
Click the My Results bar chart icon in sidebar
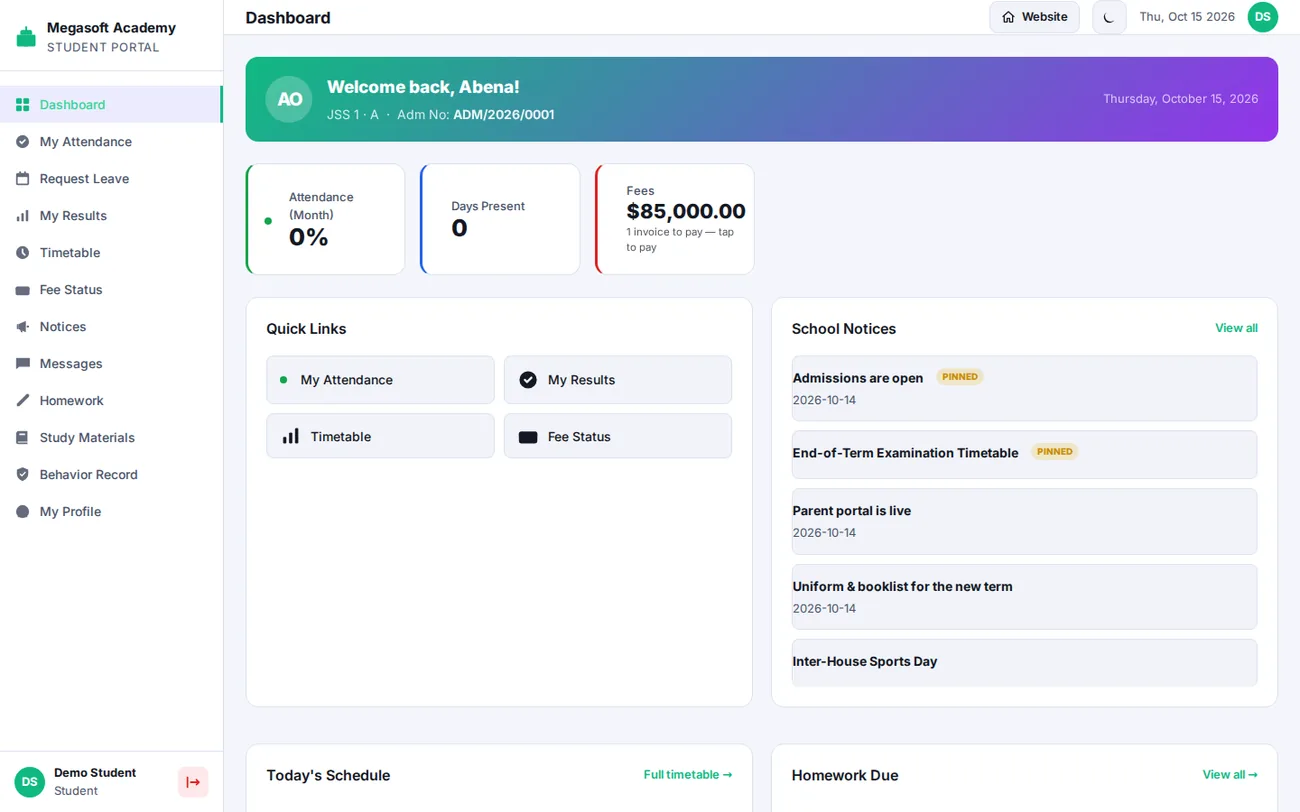tap(22, 216)
